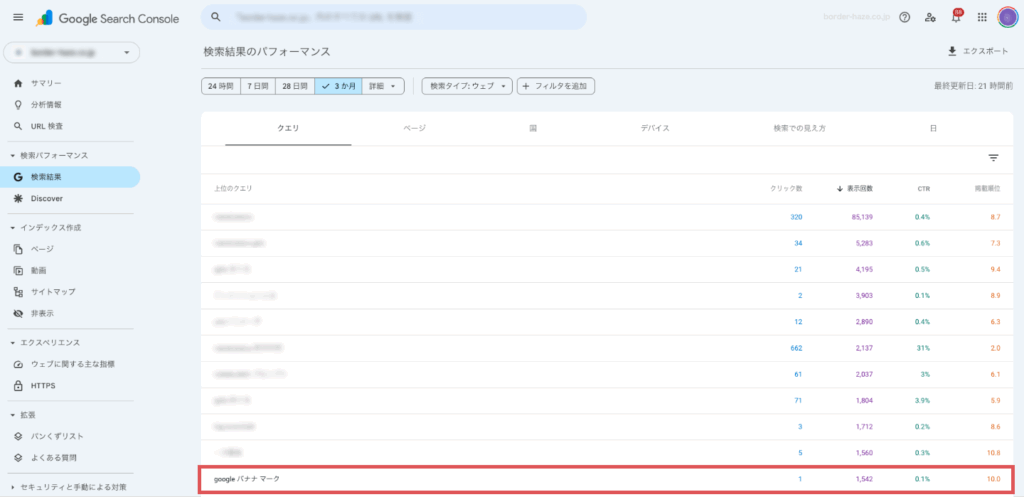Open the notifications bell

[x=956, y=17]
